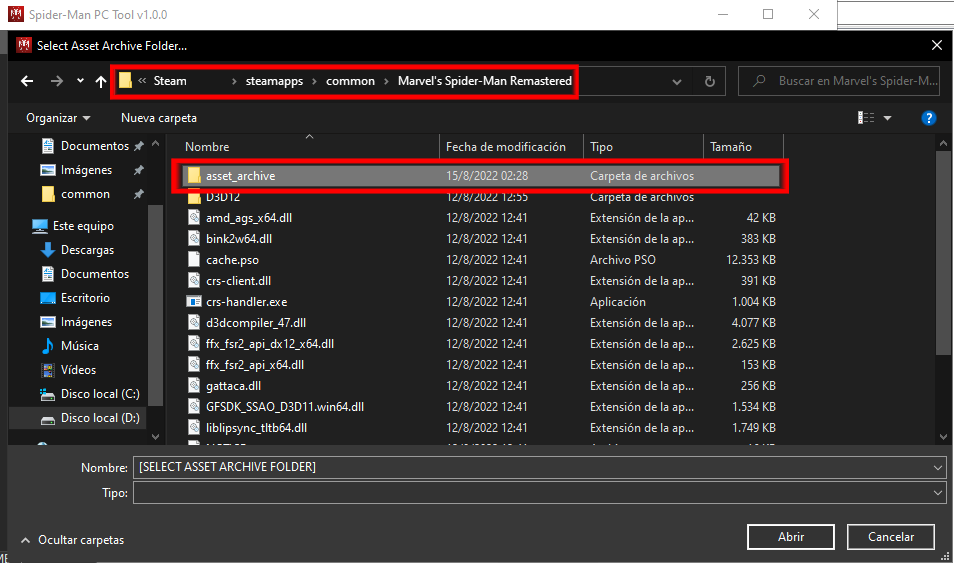Click the Abrir button
The width and height of the screenshot is (954, 563).
tap(790, 537)
